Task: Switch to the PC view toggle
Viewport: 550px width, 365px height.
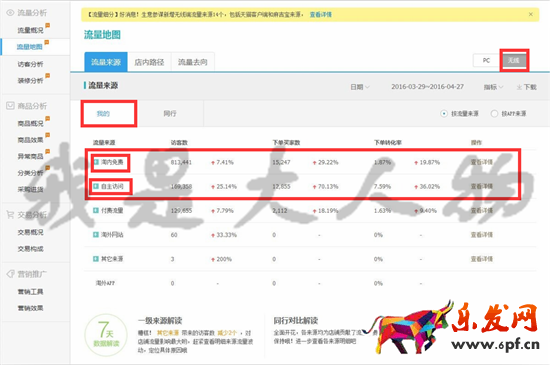Action: pos(486,60)
